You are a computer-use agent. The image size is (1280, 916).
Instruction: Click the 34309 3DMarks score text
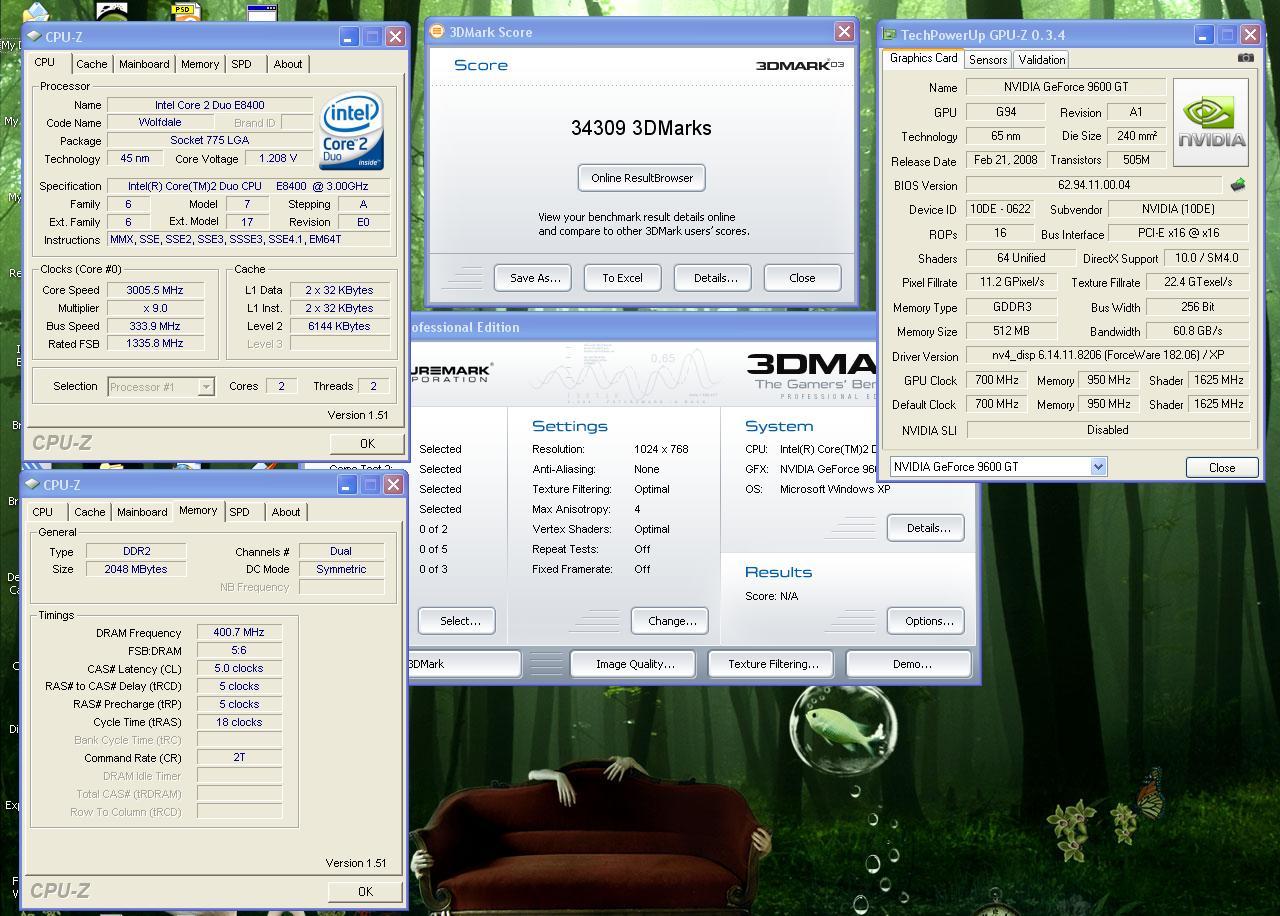641,128
